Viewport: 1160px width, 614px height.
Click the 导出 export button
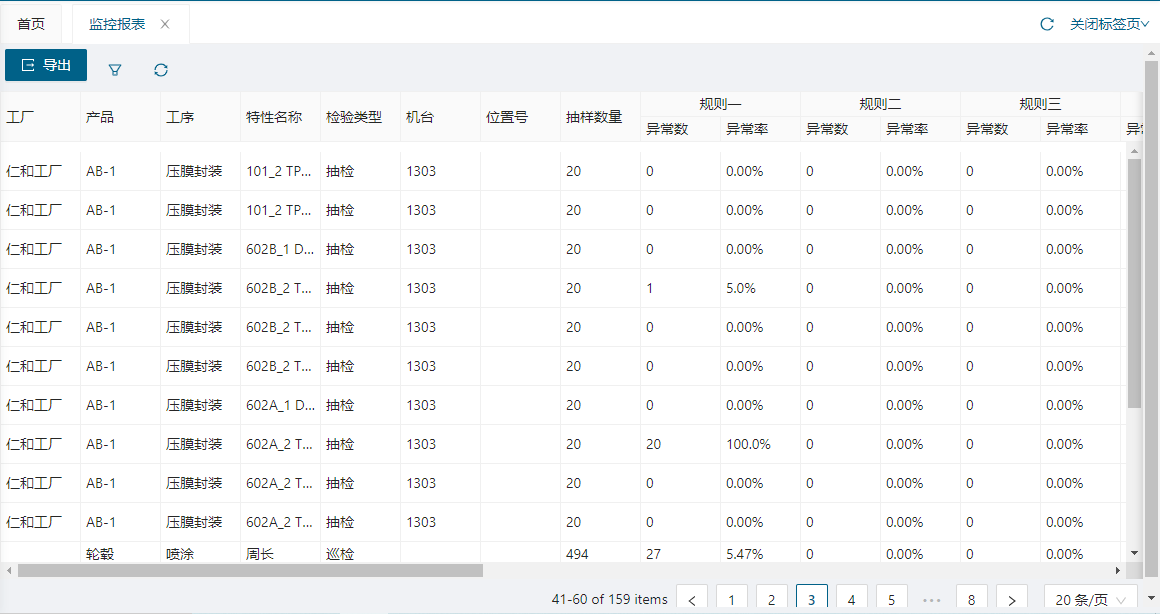[46, 65]
